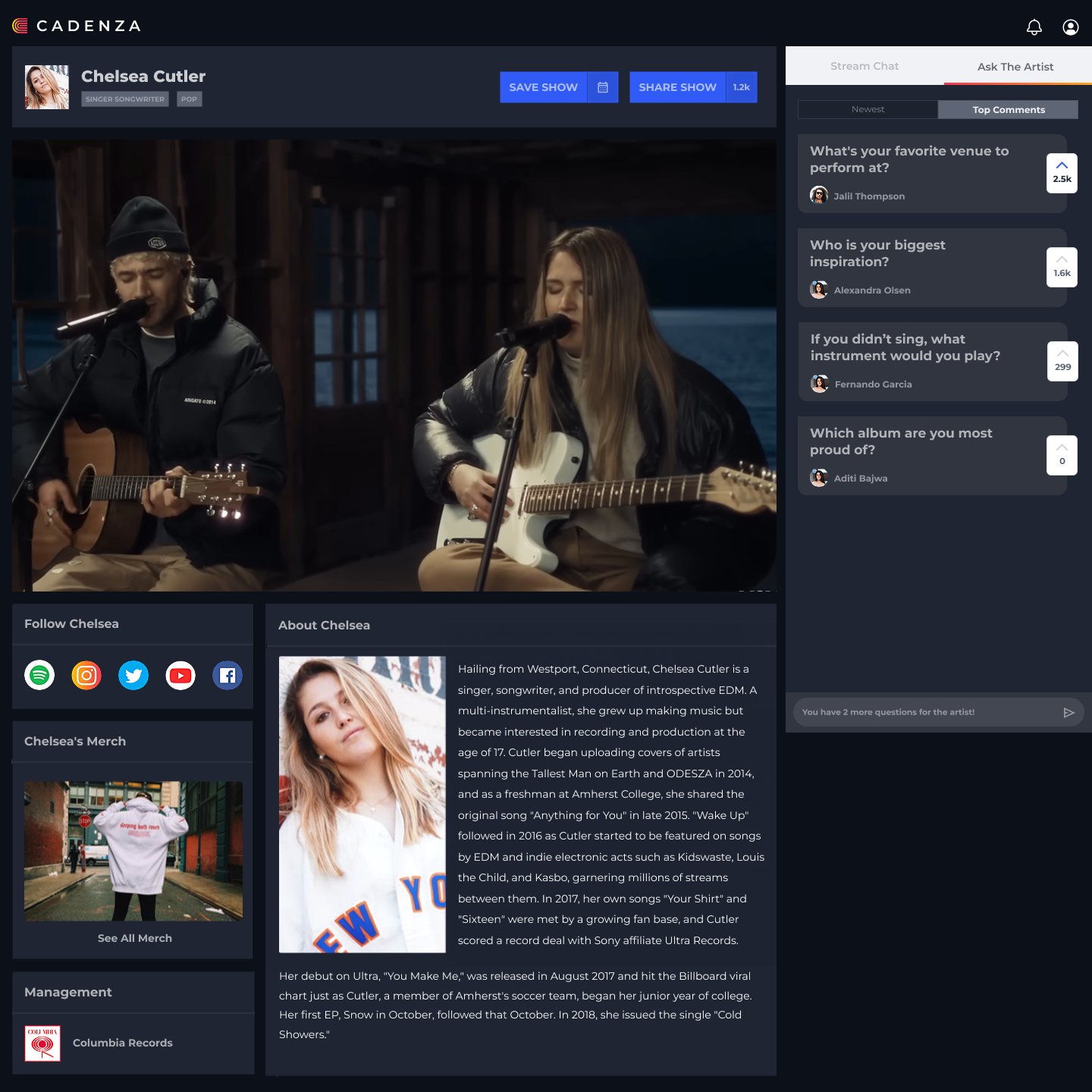Screen dimensions: 1092x1092
Task: Click the Columbia Records logo
Action: (x=42, y=1043)
